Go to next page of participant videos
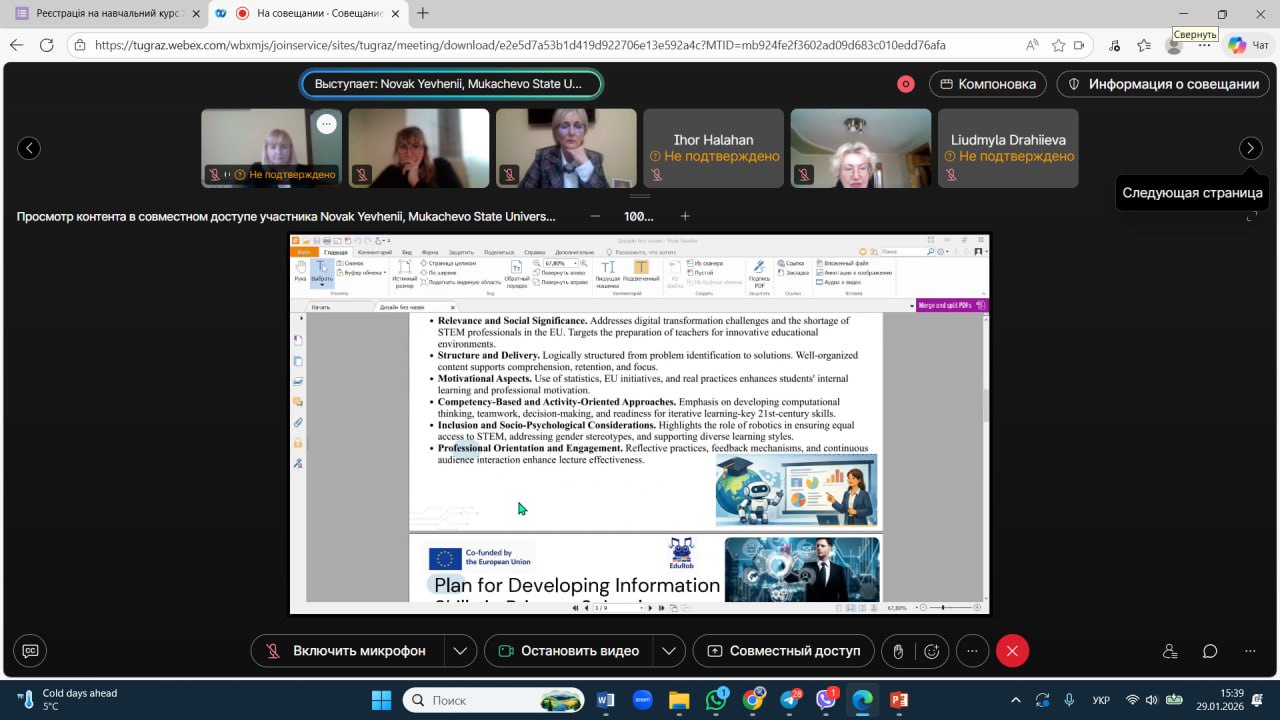 coord(1250,148)
